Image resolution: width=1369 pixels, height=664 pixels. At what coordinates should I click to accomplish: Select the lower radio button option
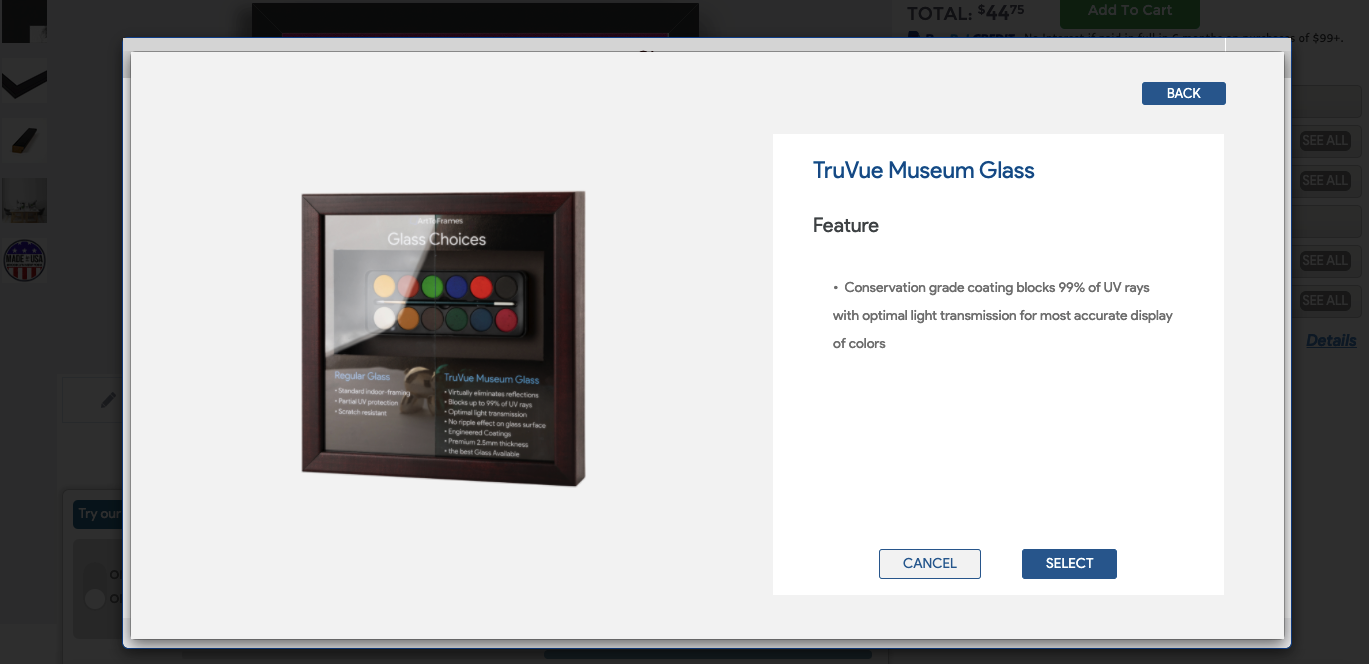point(95,599)
